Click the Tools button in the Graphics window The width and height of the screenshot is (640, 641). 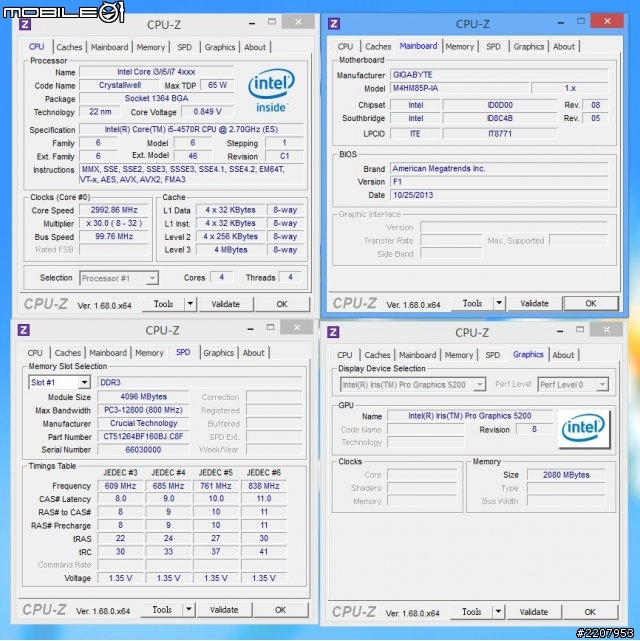[x=472, y=612]
